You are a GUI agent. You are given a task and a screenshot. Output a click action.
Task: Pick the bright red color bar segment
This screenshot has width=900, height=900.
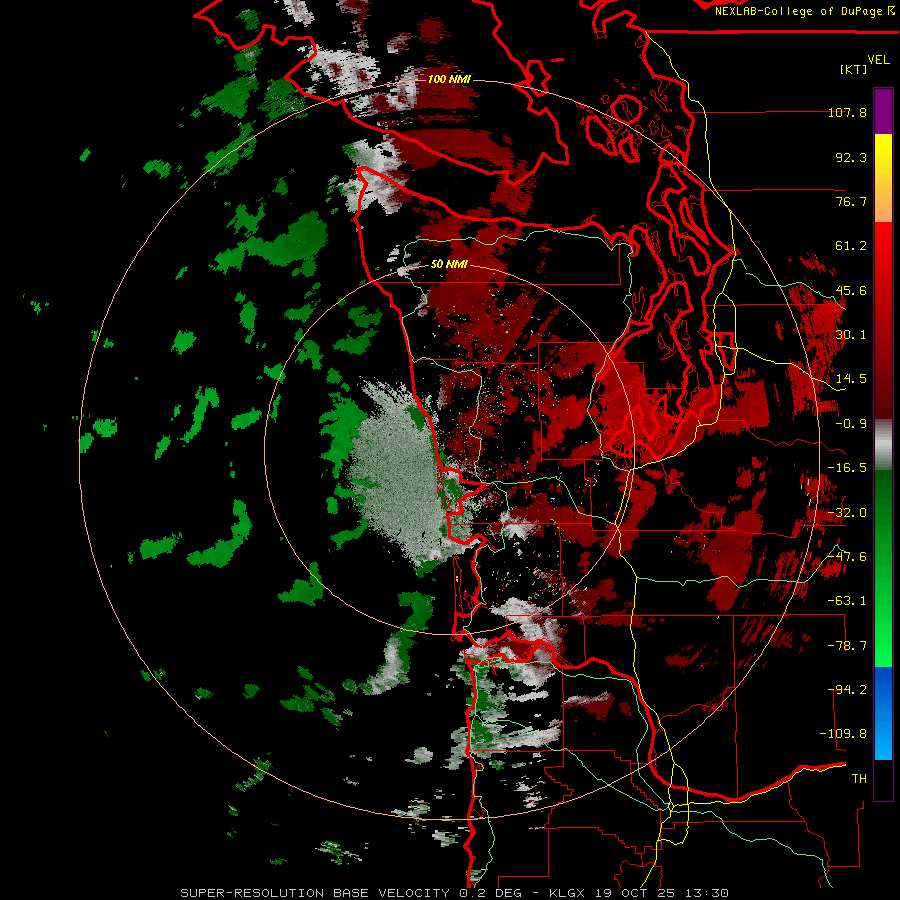tap(883, 247)
